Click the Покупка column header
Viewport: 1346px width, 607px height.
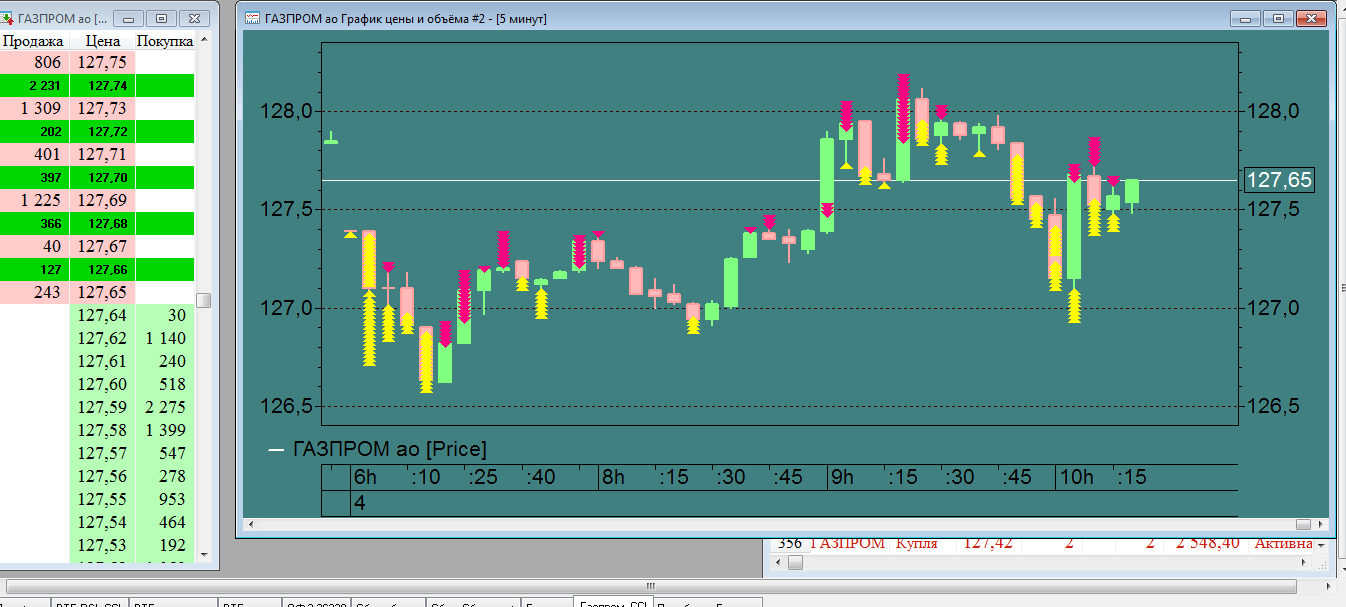pyautogui.click(x=165, y=41)
